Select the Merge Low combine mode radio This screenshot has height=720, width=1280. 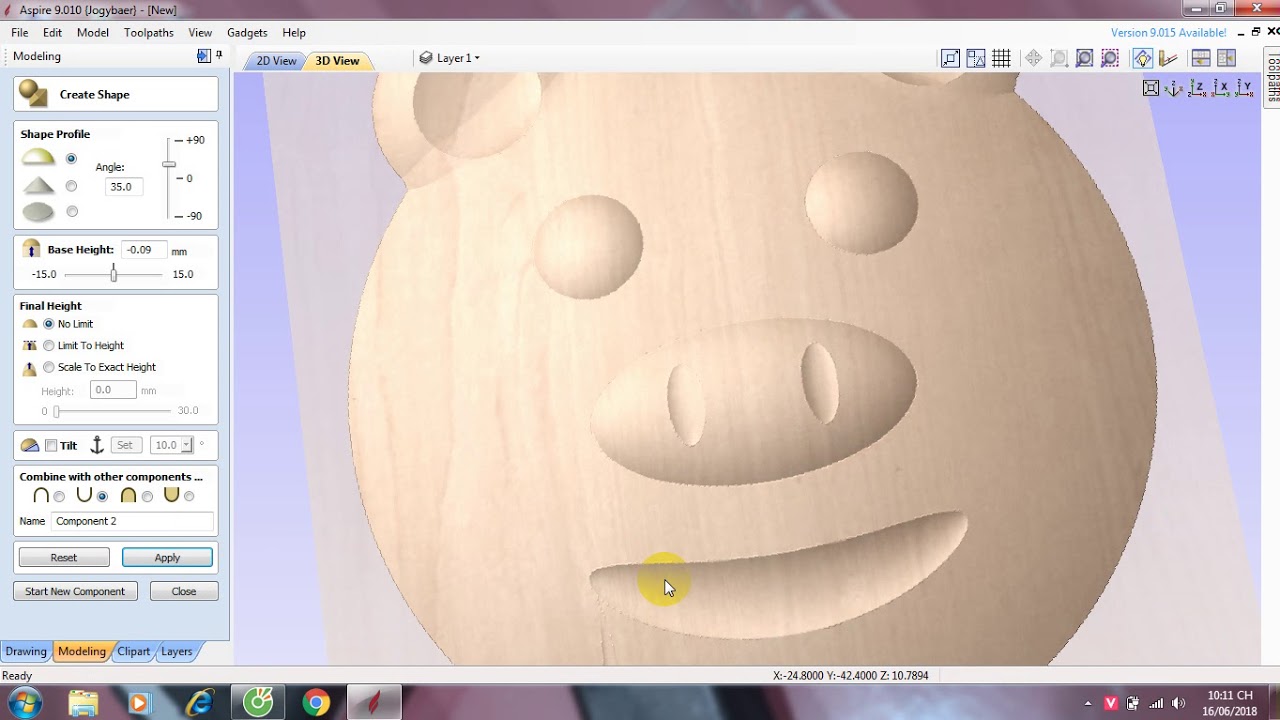tap(189, 496)
